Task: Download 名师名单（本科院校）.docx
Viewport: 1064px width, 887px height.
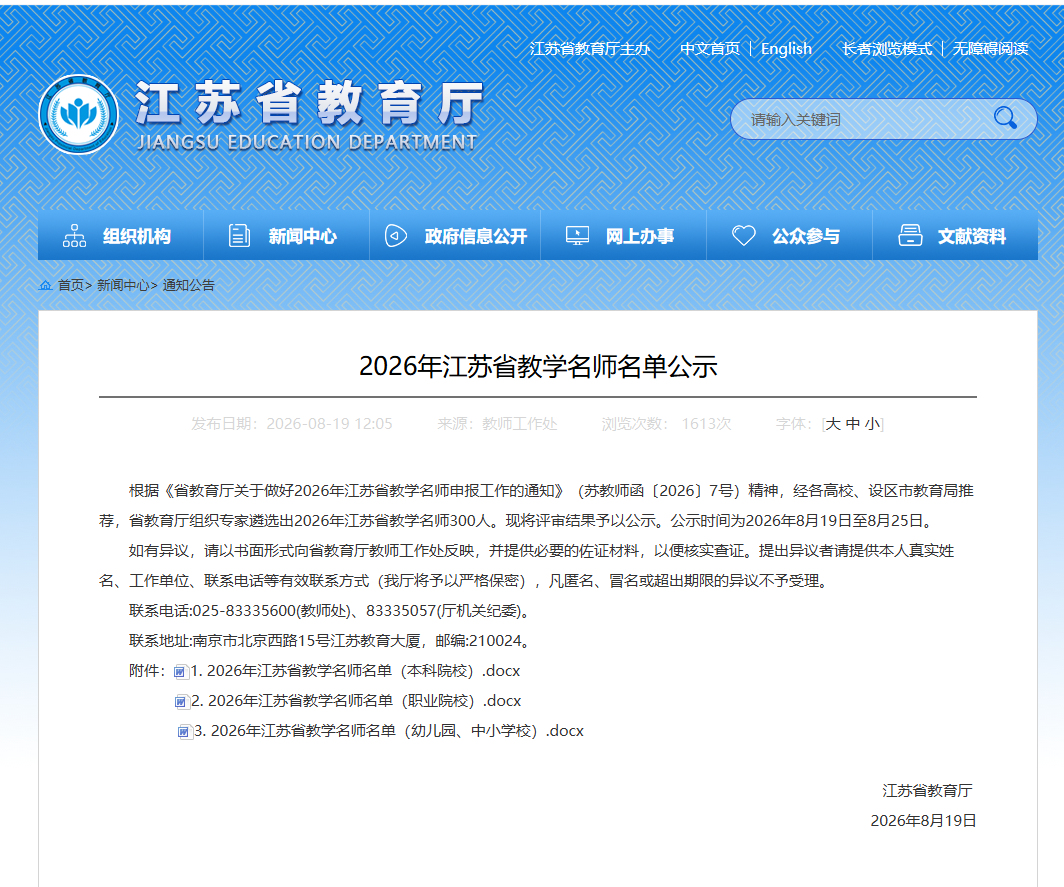Action: tap(355, 671)
